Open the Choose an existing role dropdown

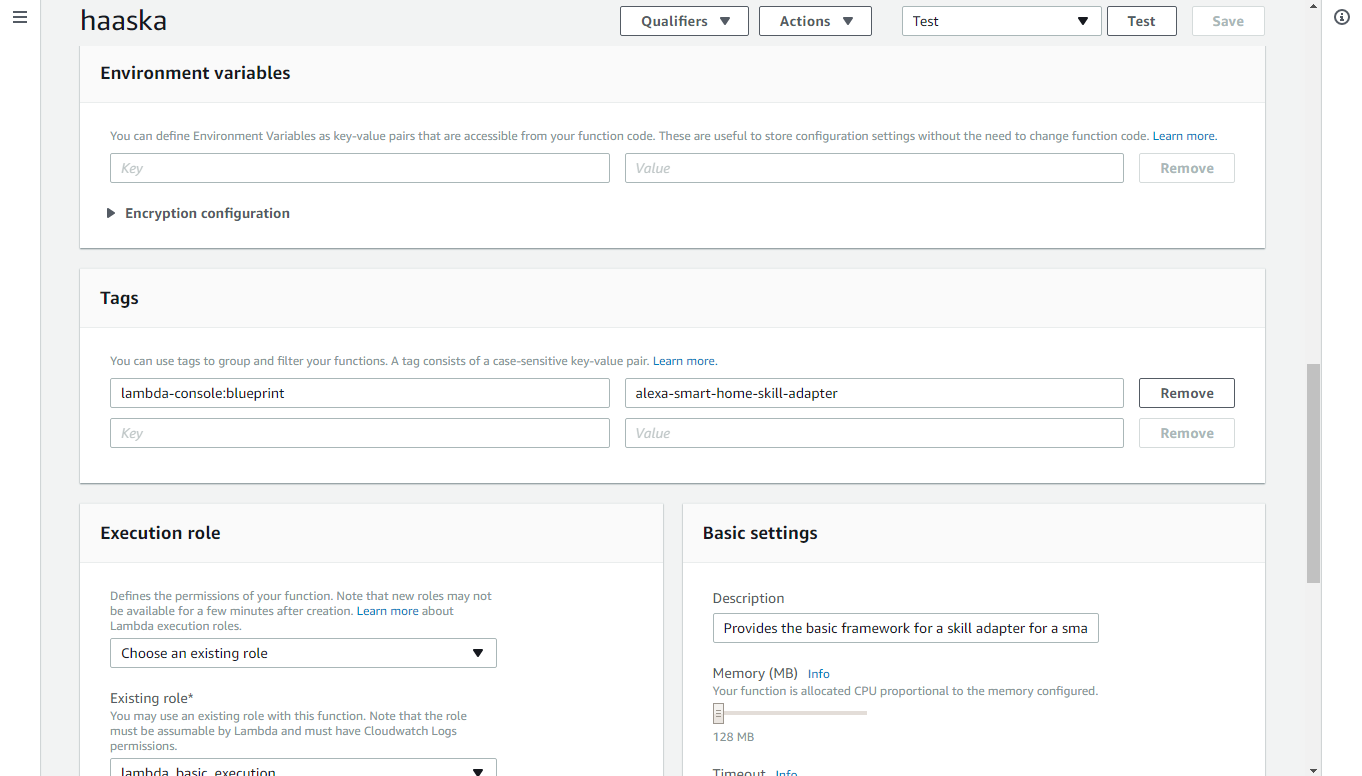[x=303, y=653]
